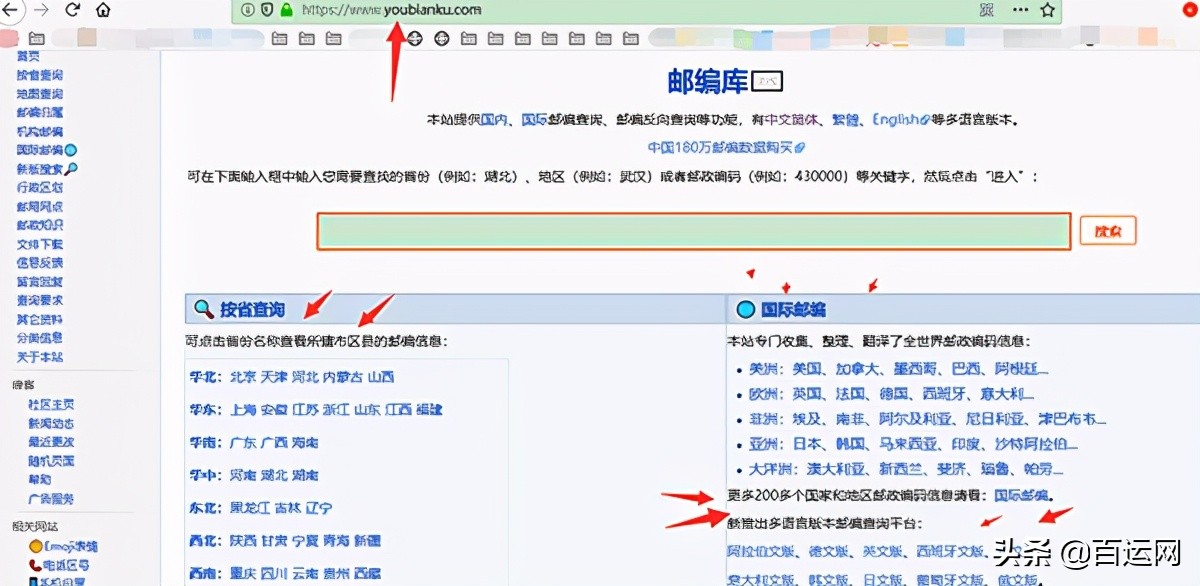Navigate back with the browser back arrow
Viewport: 1200px width, 586px height.
(x=10, y=10)
